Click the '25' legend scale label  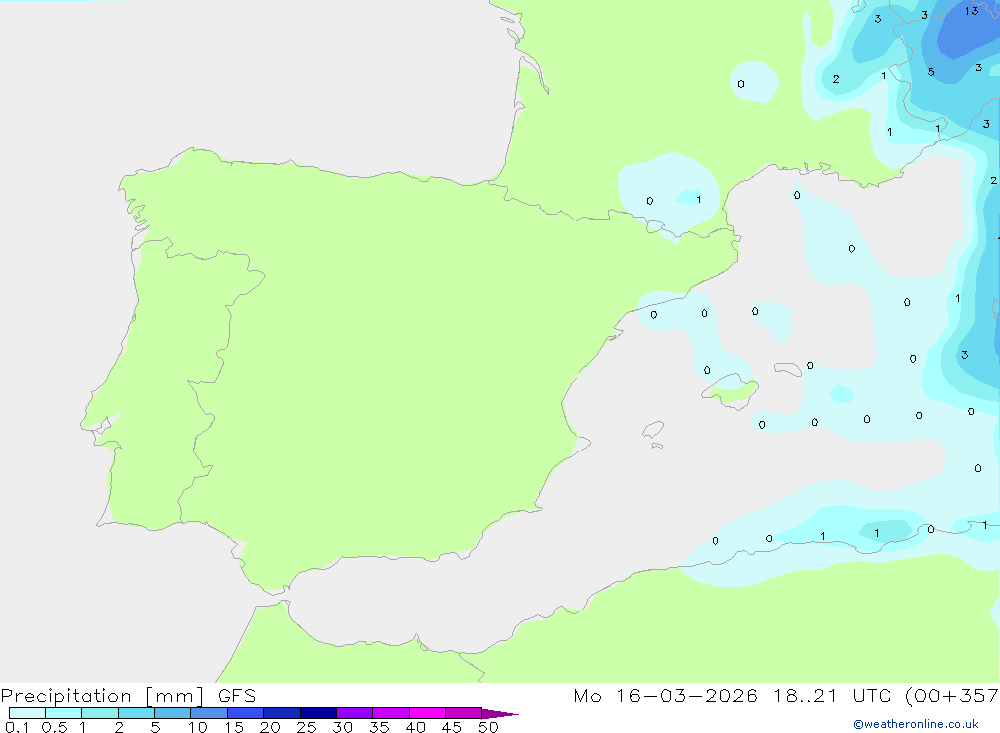coord(307,727)
